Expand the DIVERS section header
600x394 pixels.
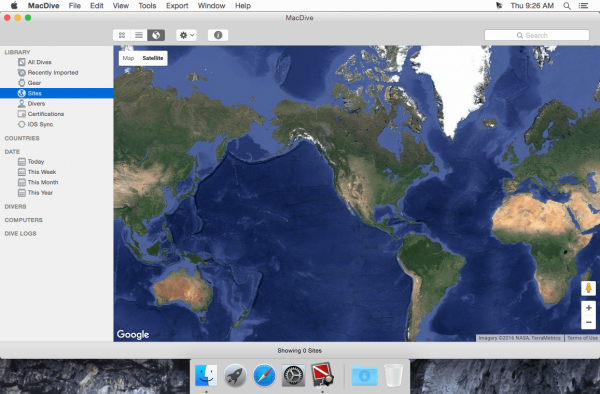point(15,206)
